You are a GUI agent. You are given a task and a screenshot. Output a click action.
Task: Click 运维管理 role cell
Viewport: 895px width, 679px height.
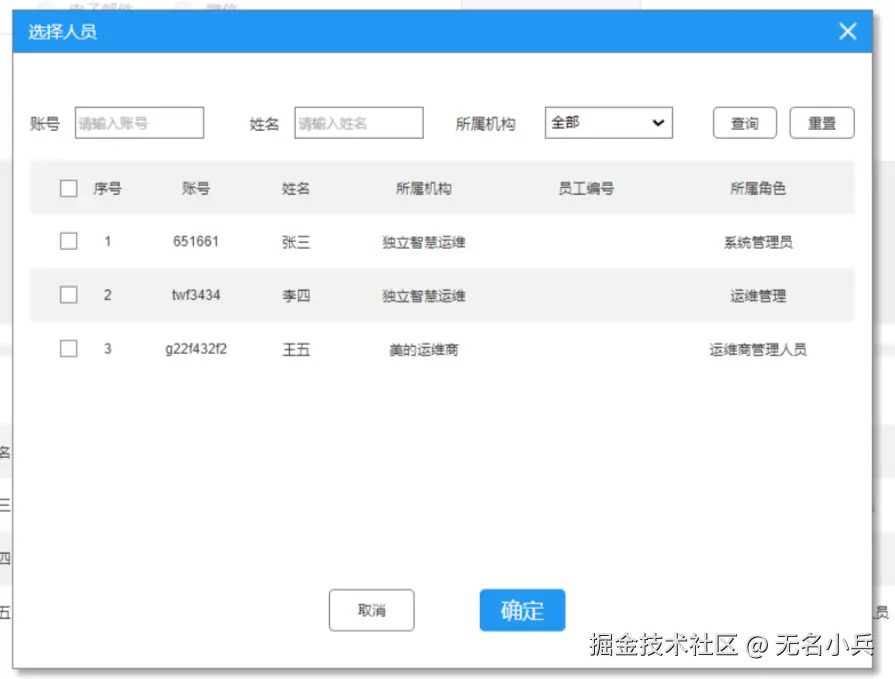click(758, 296)
